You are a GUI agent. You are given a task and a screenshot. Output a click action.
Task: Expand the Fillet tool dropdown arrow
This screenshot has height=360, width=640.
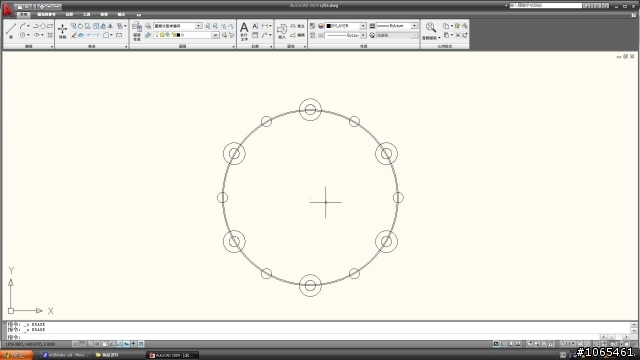click(111, 35)
